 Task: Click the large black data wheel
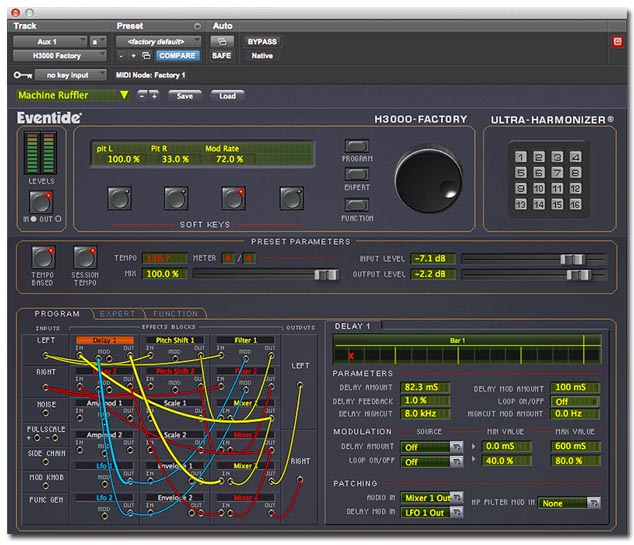pos(429,180)
